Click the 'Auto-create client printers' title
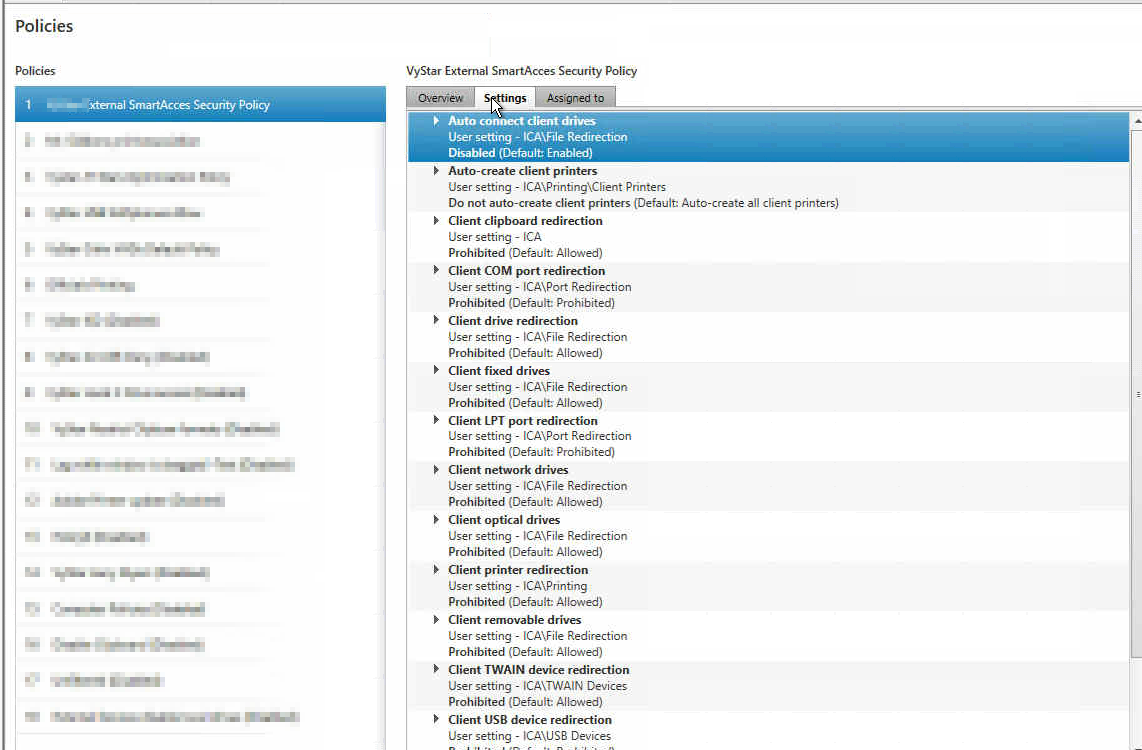 point(522,171)
